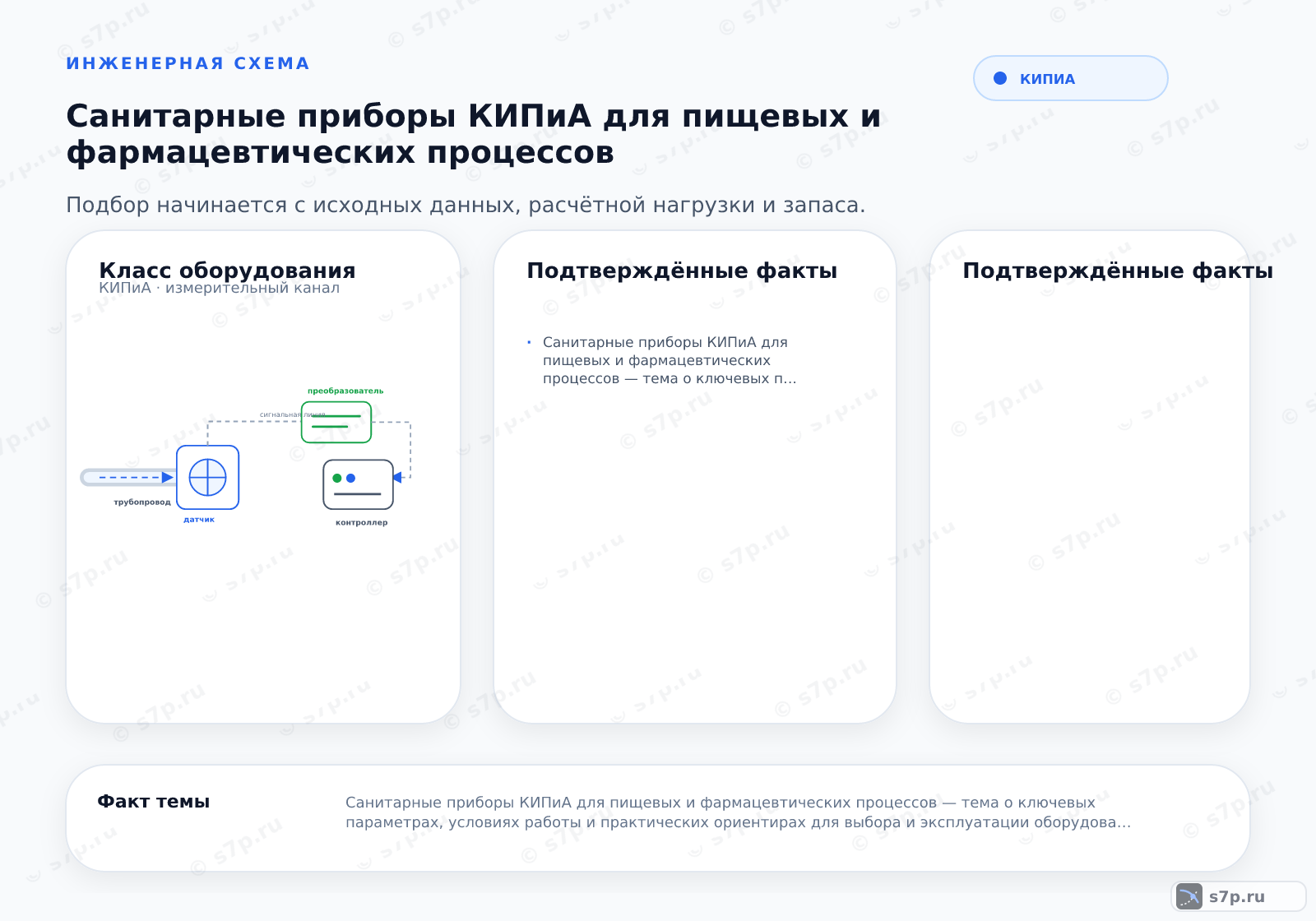Click bullet text 'Санитарные приборы КИПиА для пищевых'
Screen dimensions: 1316x921
(670, 360)
